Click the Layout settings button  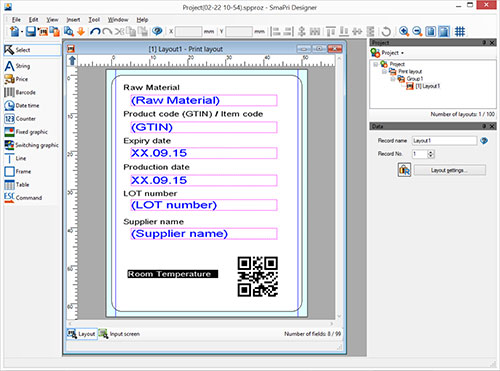coord(449,170)
